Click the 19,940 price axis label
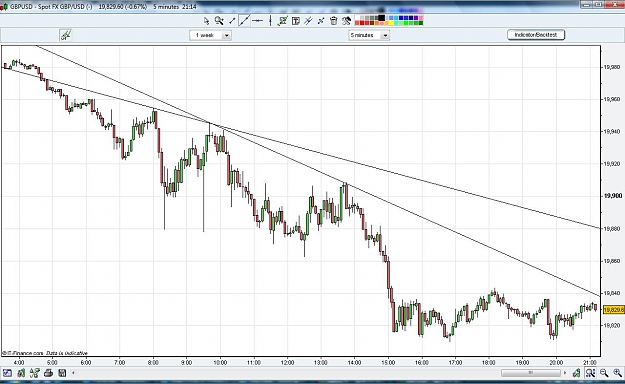The image size is (625, 384). tap(612, 131)
